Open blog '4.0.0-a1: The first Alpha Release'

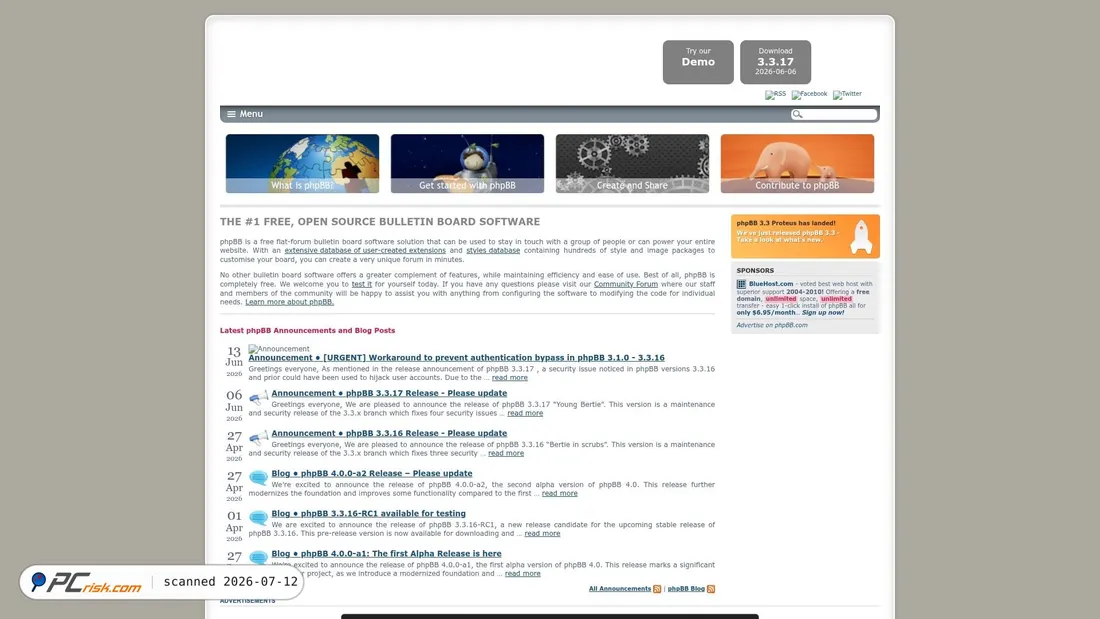click(x=387, y=553)
